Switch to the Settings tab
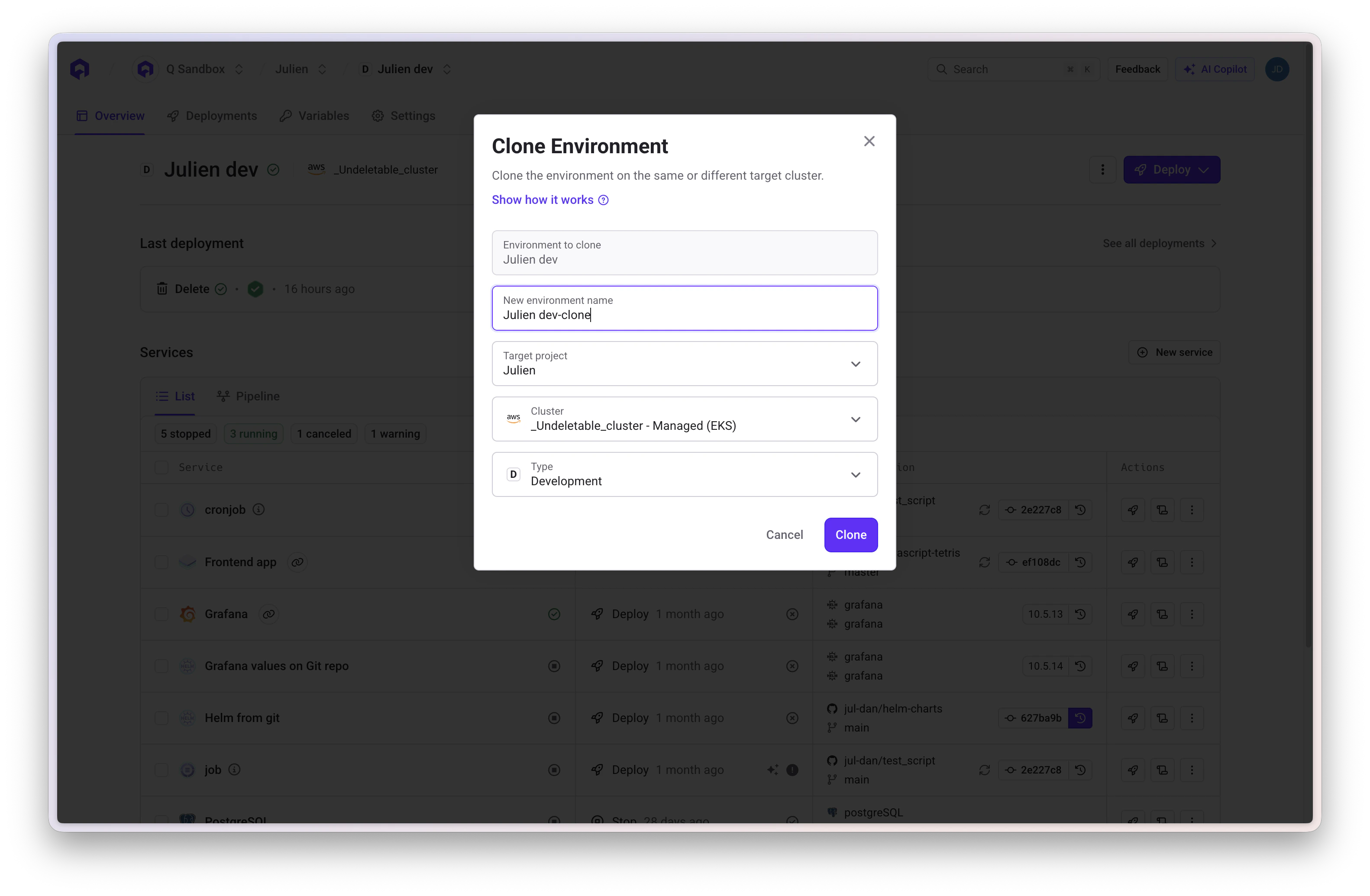This screenshot has height=896, width=1370. [404, 116]
